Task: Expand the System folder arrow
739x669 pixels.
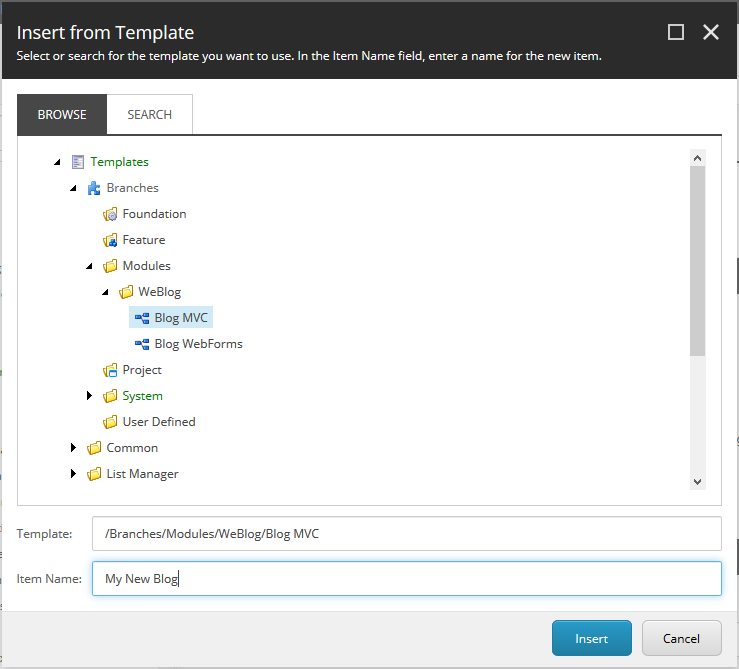Action: pyautogui.click(x=90, y=396)
